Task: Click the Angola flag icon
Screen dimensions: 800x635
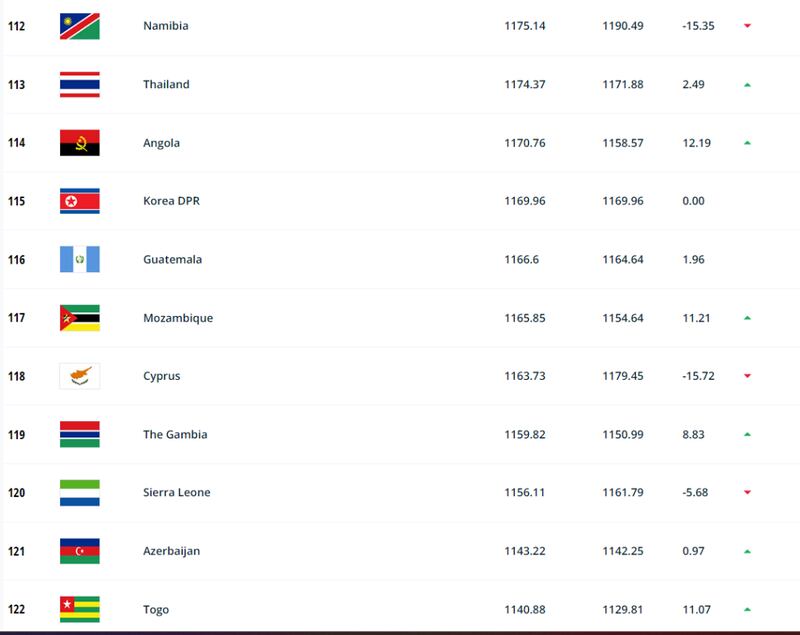Action: [x=80, y=143]
